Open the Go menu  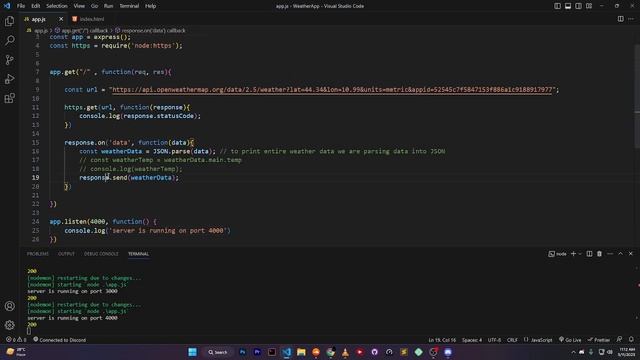(x=94, y=6)
